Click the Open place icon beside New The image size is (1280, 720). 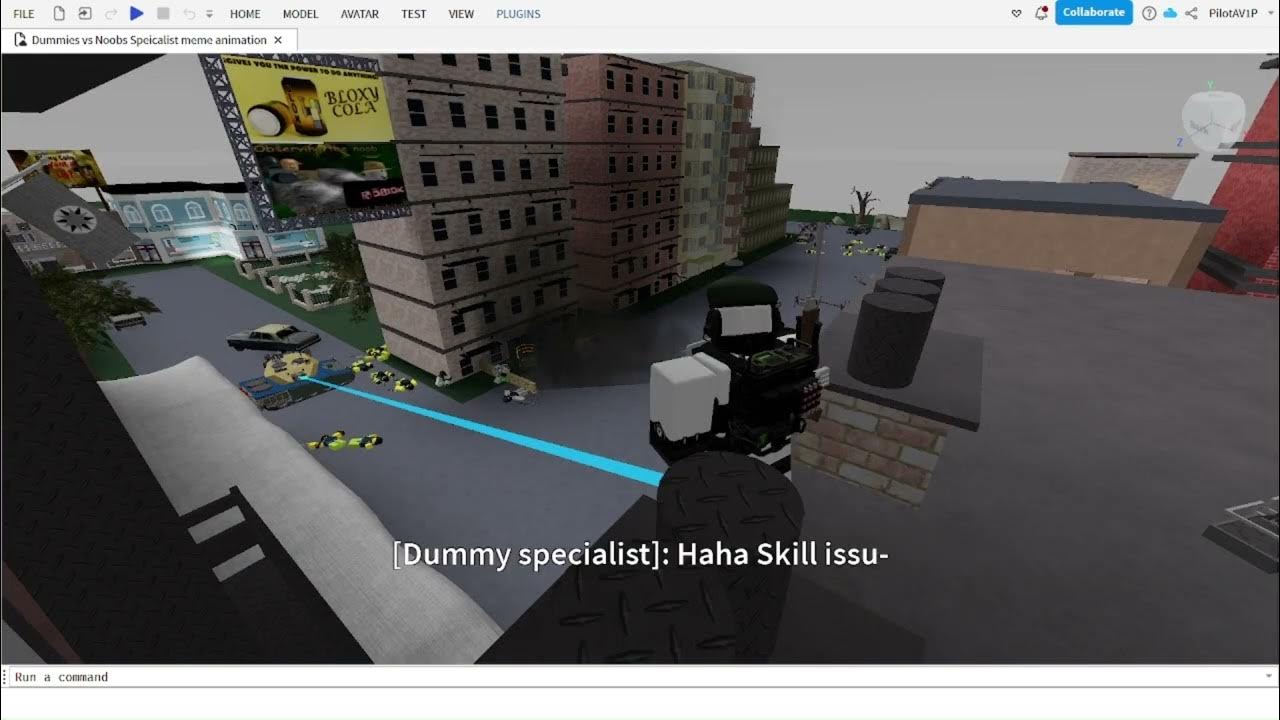click(84, 14)
